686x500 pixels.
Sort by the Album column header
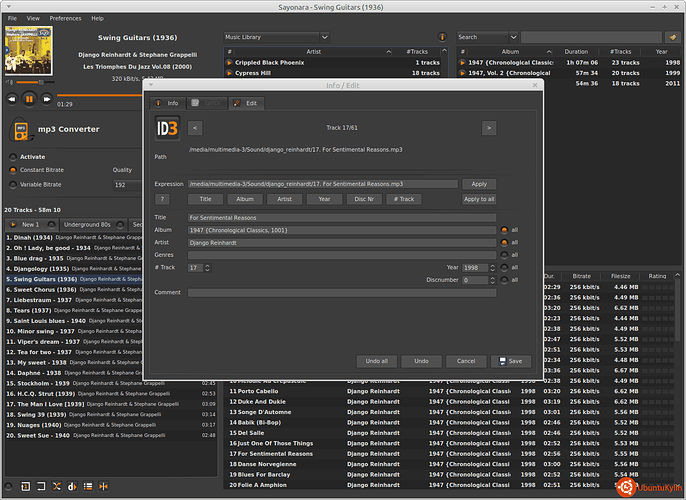pos(510,52)
